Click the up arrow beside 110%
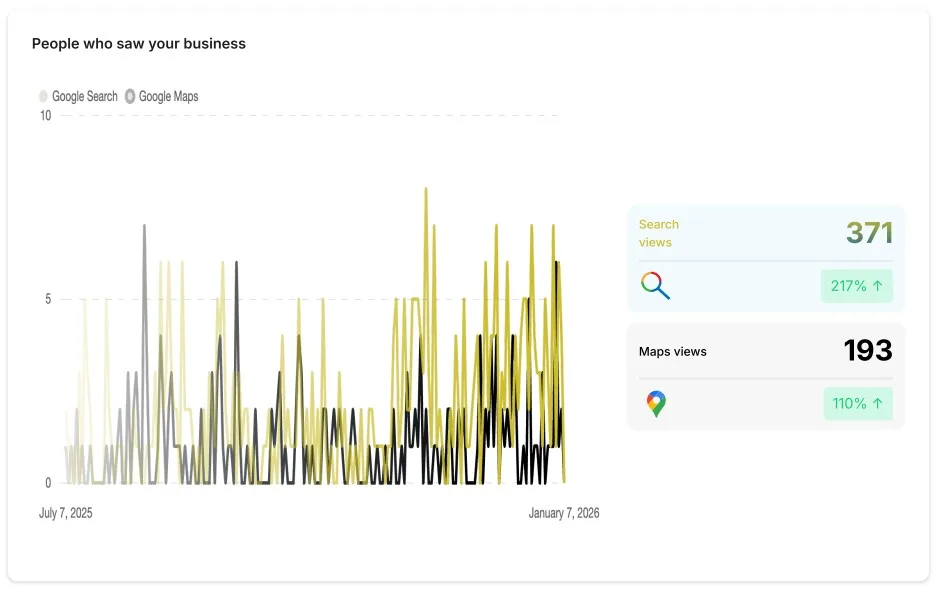 point(878,404)
